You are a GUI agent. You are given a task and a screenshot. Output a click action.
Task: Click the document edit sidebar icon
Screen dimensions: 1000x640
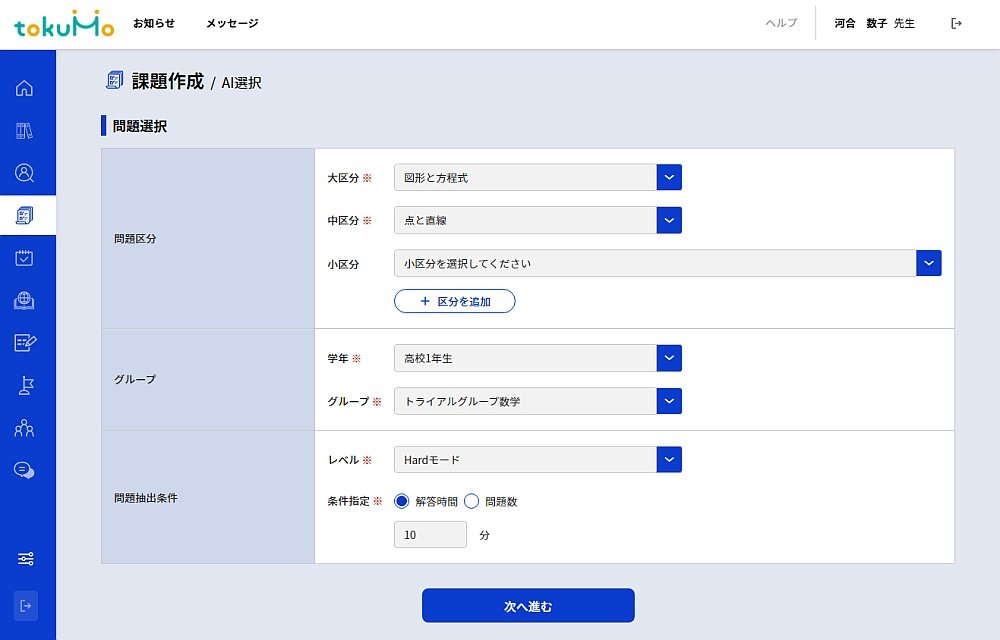pos(26,341)
